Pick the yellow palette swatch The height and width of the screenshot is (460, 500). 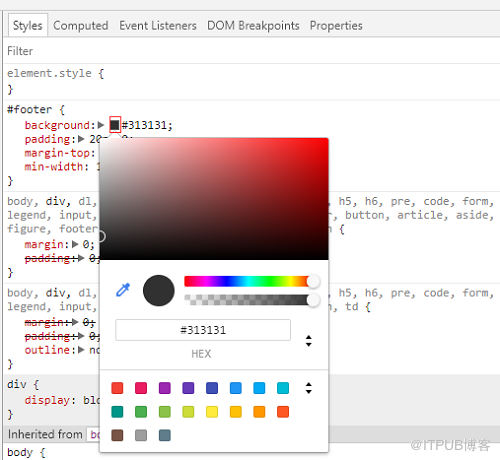click(212, 412)
